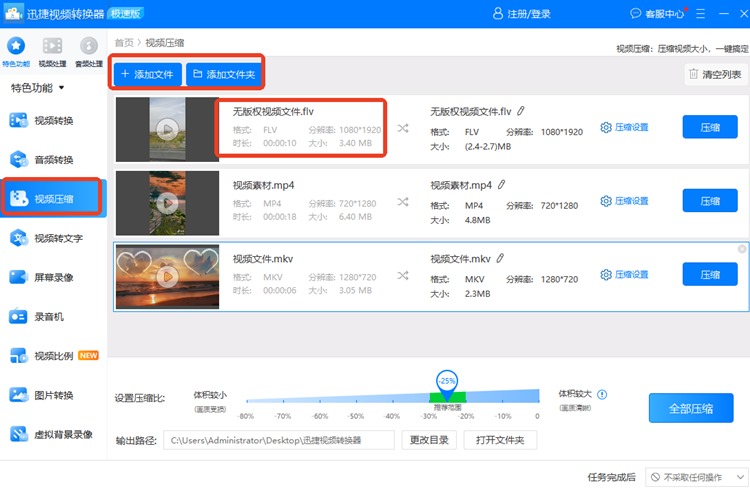
Task: Click source filename 视频文件.mkv
Action: [x=263, y=259]
